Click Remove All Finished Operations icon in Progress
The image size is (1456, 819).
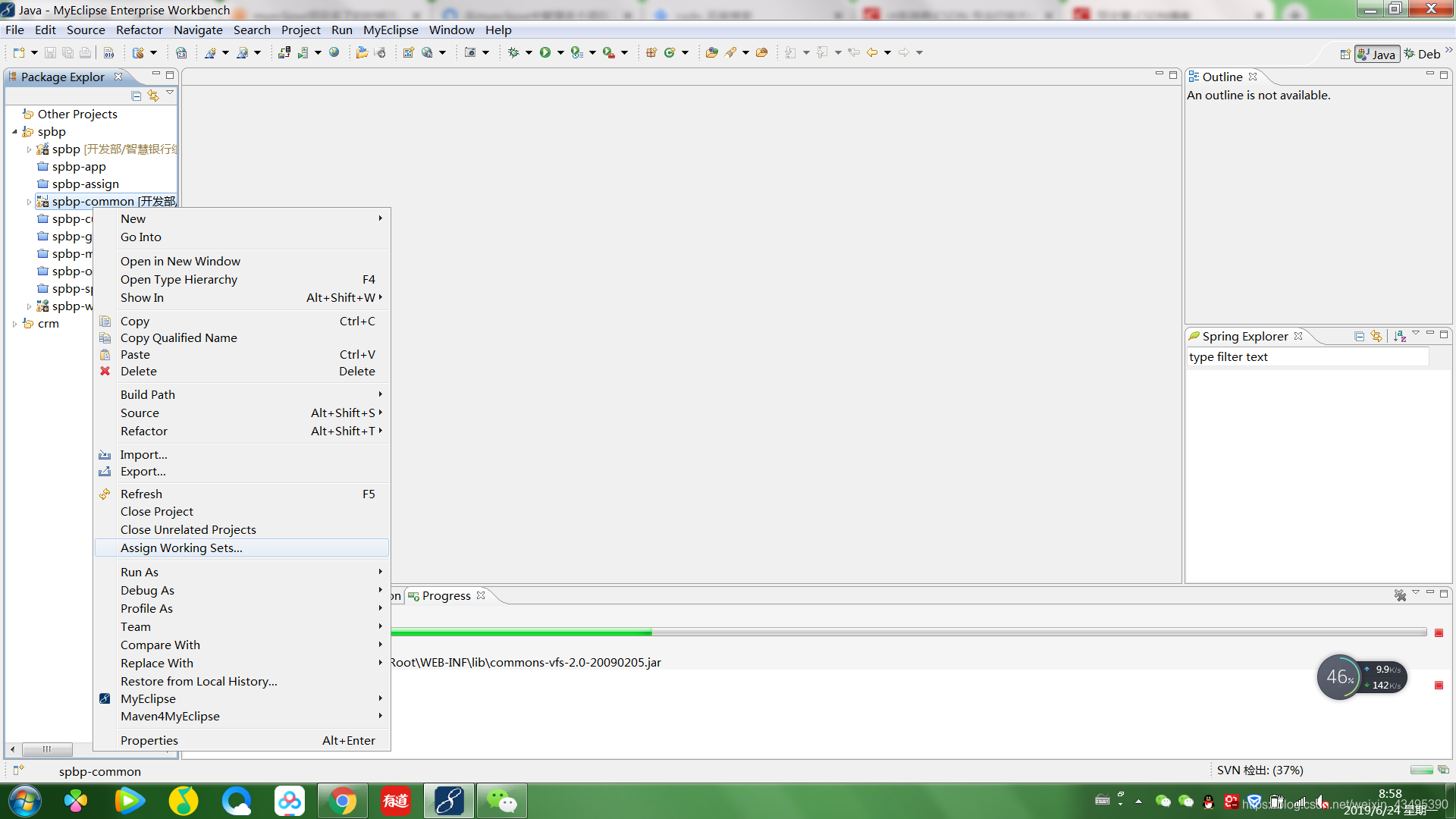(1400, 595)
